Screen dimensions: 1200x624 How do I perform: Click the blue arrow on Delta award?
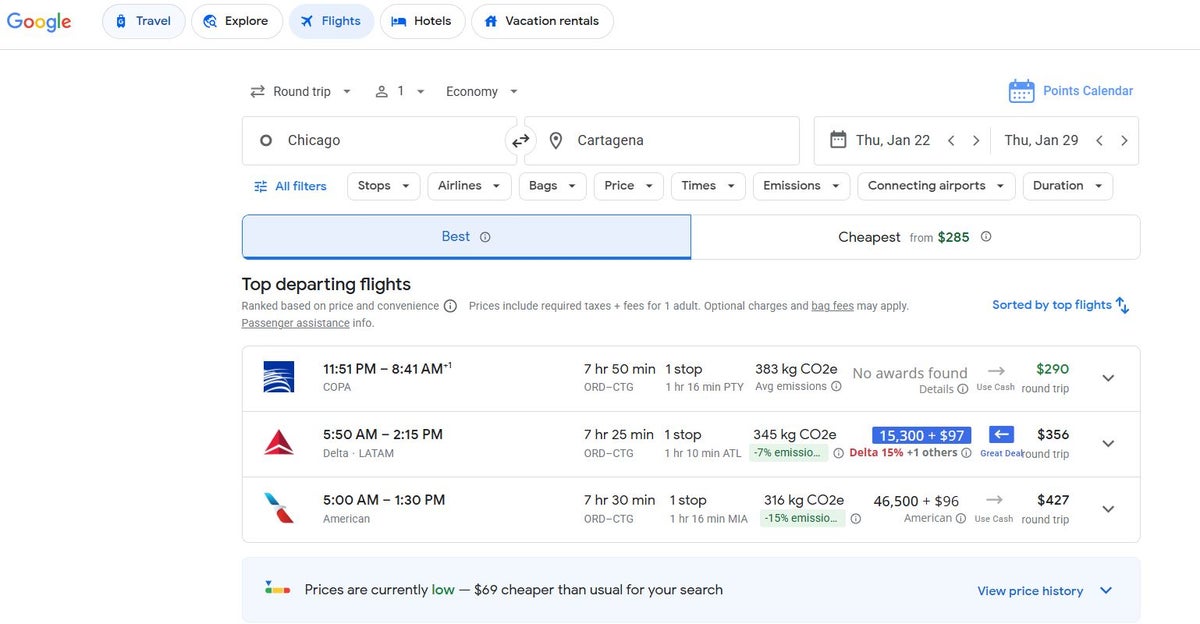point(1001,434)
